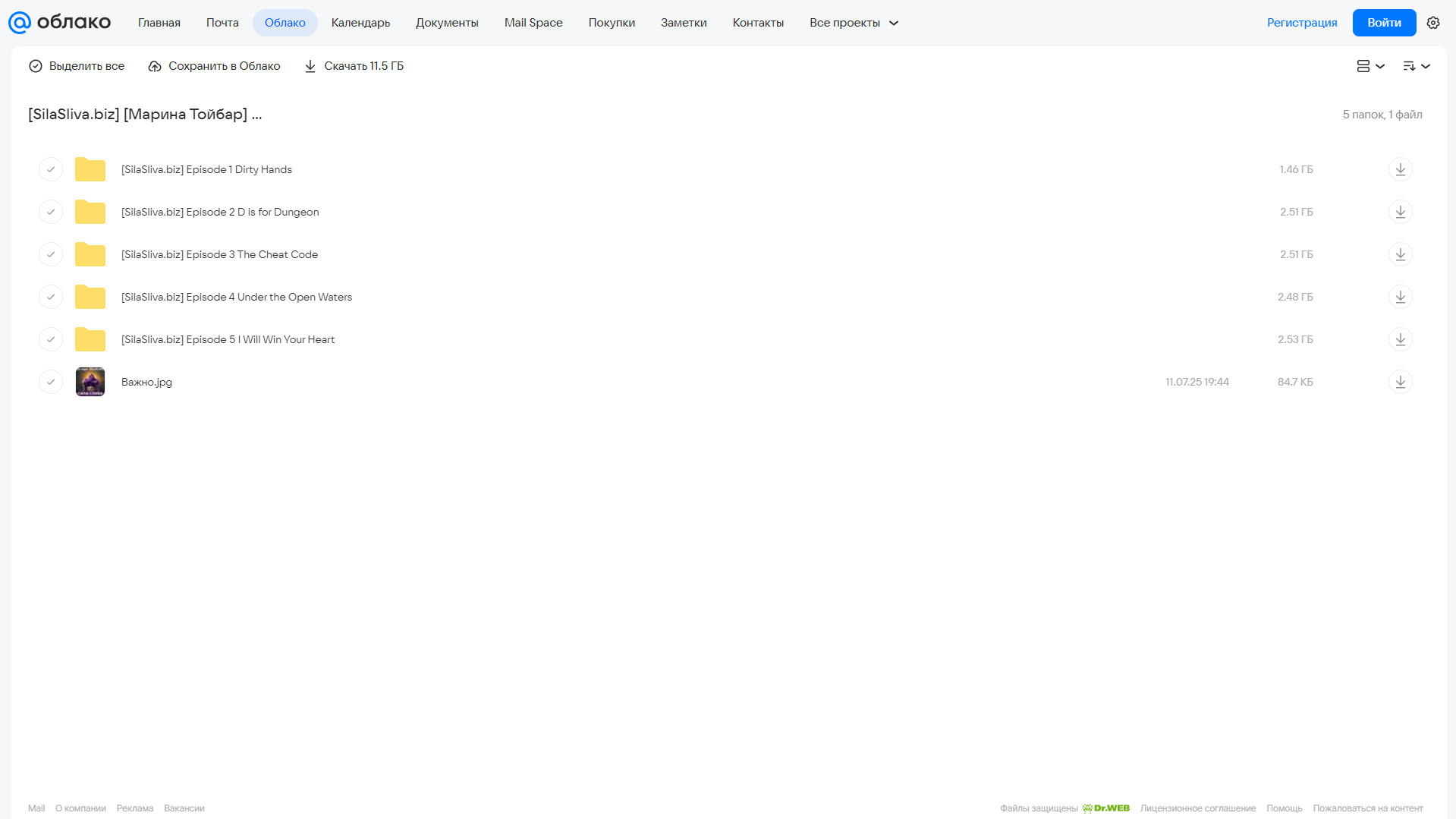Go to the Календарь tab
This screenshot has height=819, width=1456.
360,23
